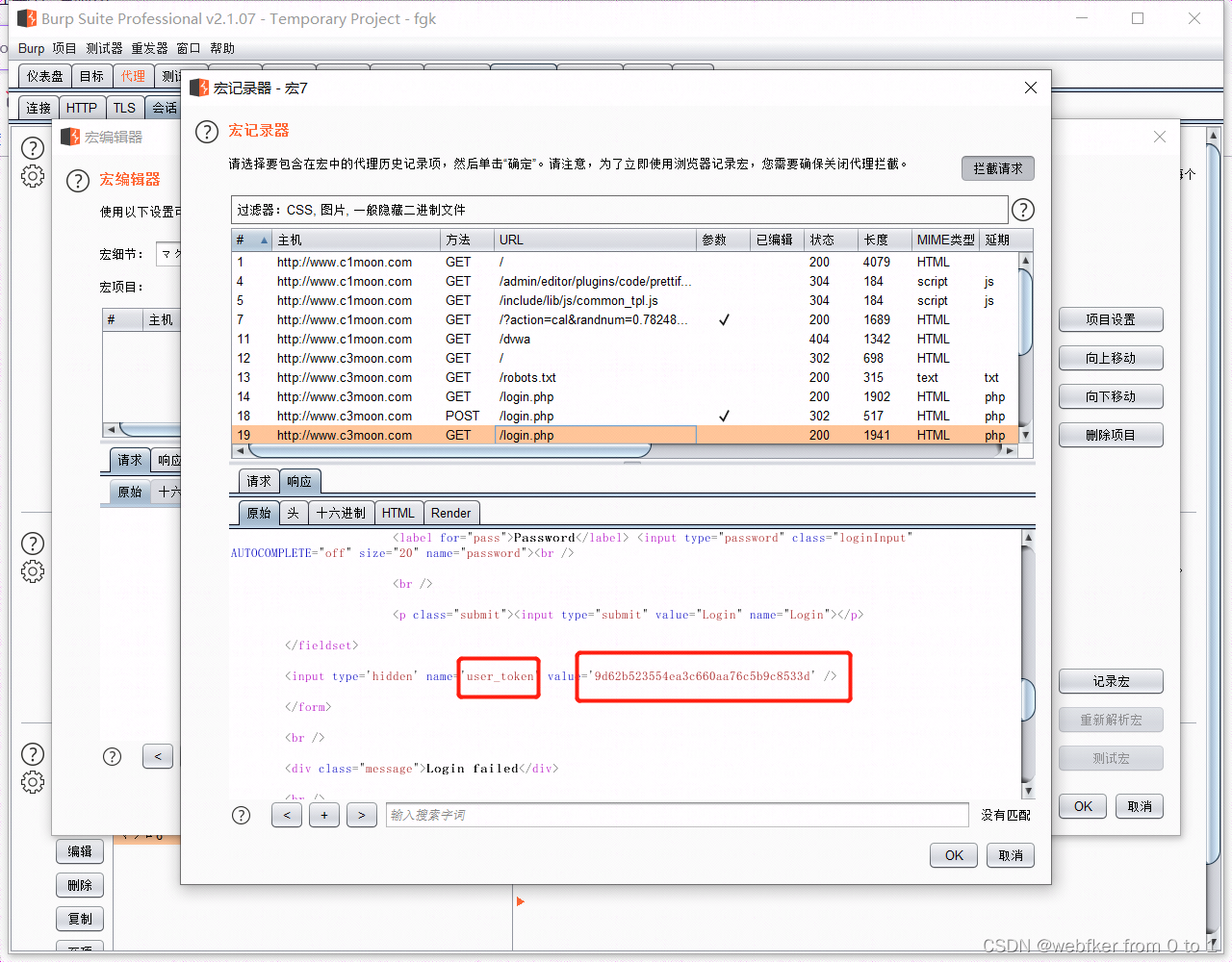Click the 删除 button in background window
The image size is (1232, 962).
tap(80, 885)
